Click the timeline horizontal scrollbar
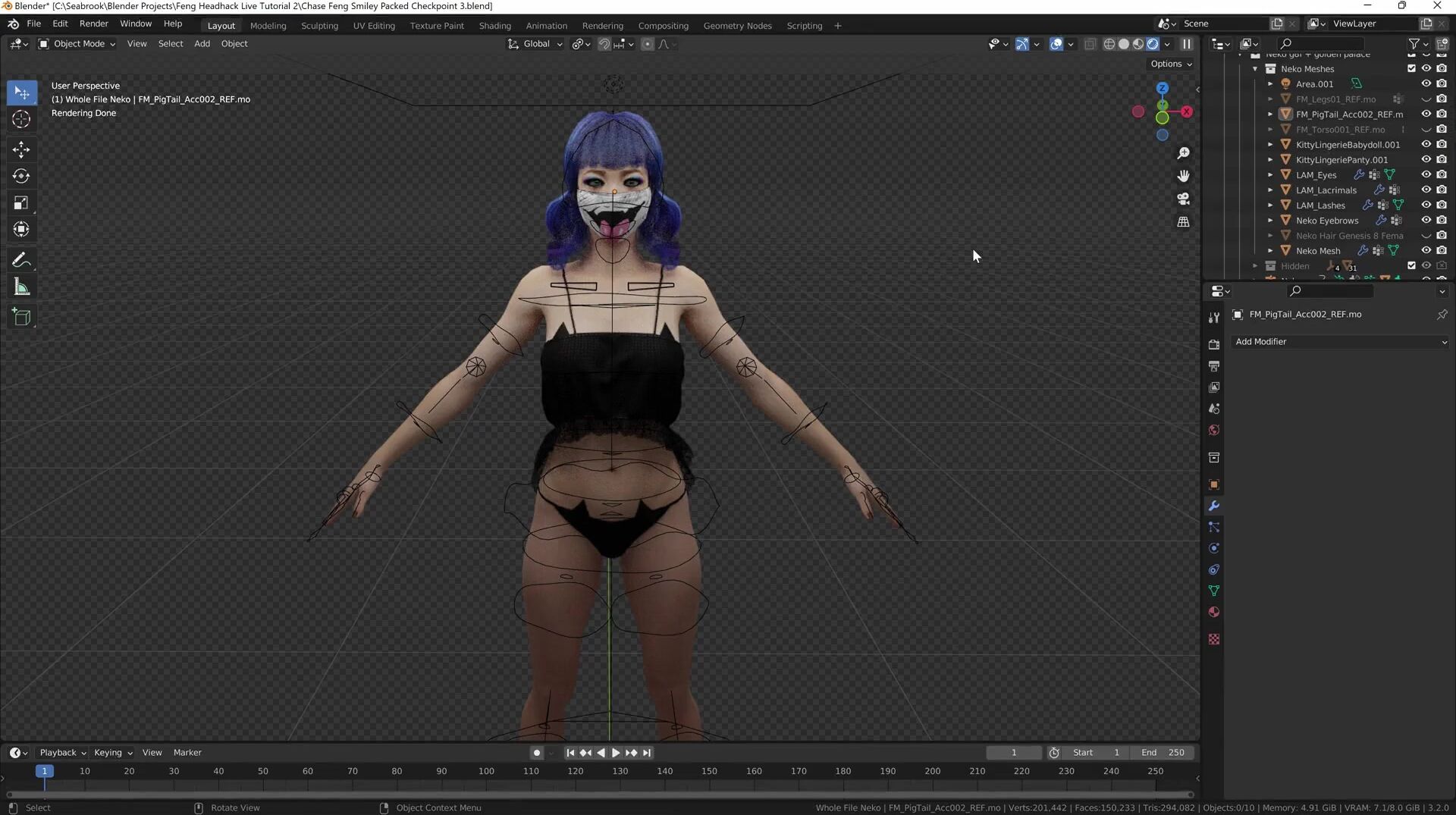This screenshot has height=815, width=1456. coord(599,795)
